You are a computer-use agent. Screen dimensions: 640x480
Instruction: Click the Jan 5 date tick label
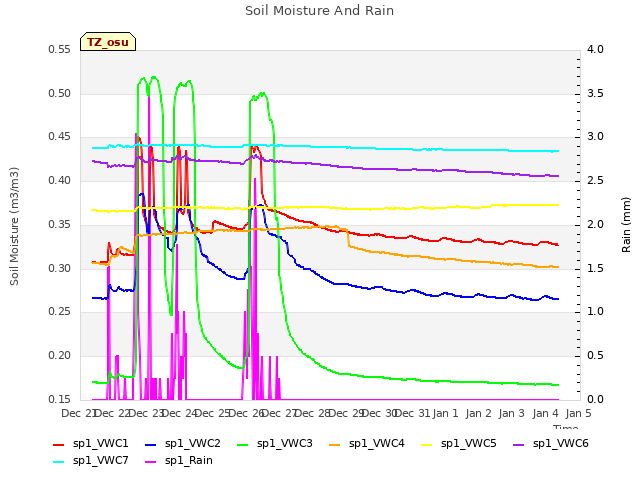coord(578,413)
